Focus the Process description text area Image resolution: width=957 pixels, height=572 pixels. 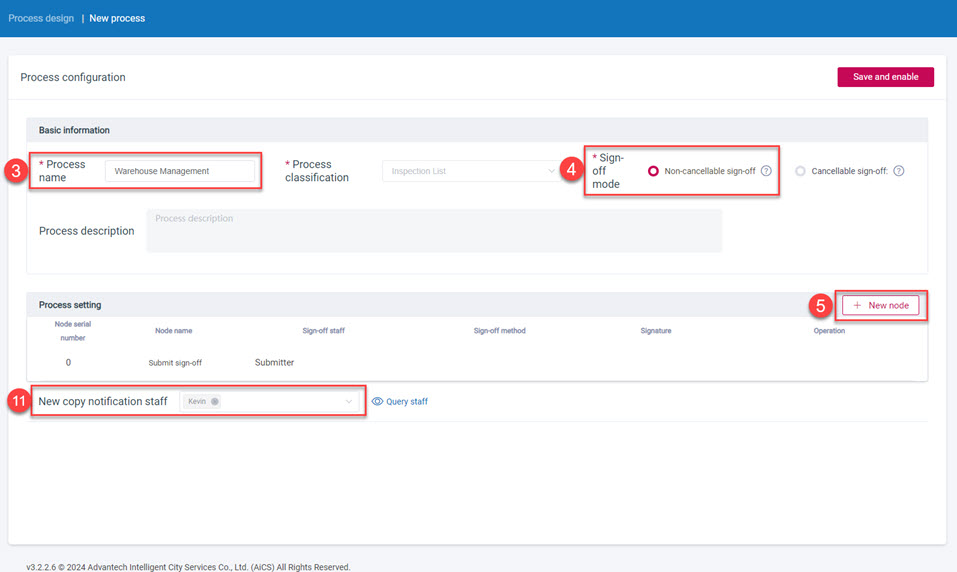[x=434, y=231]
